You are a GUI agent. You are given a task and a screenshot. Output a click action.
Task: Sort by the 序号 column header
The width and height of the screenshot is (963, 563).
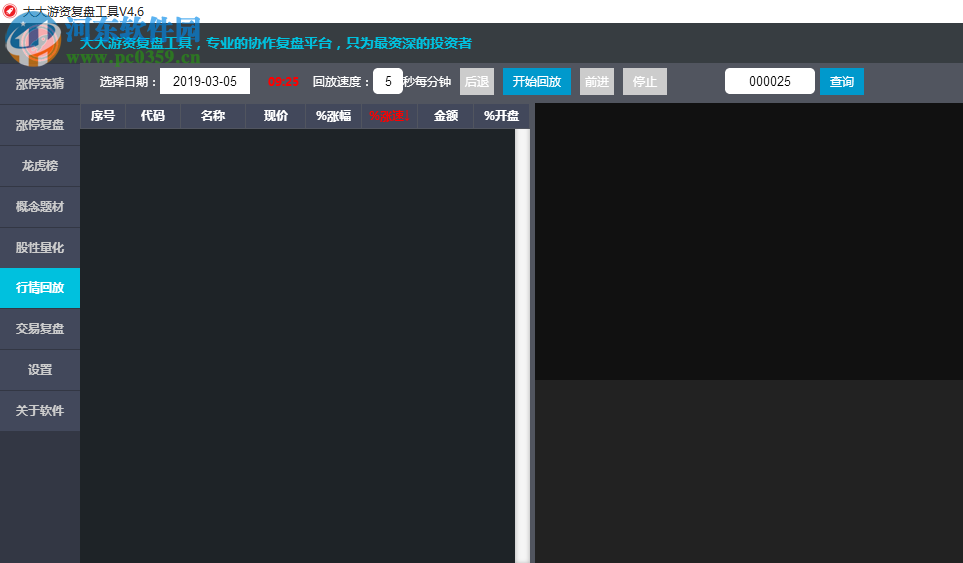tap(103, 115)
